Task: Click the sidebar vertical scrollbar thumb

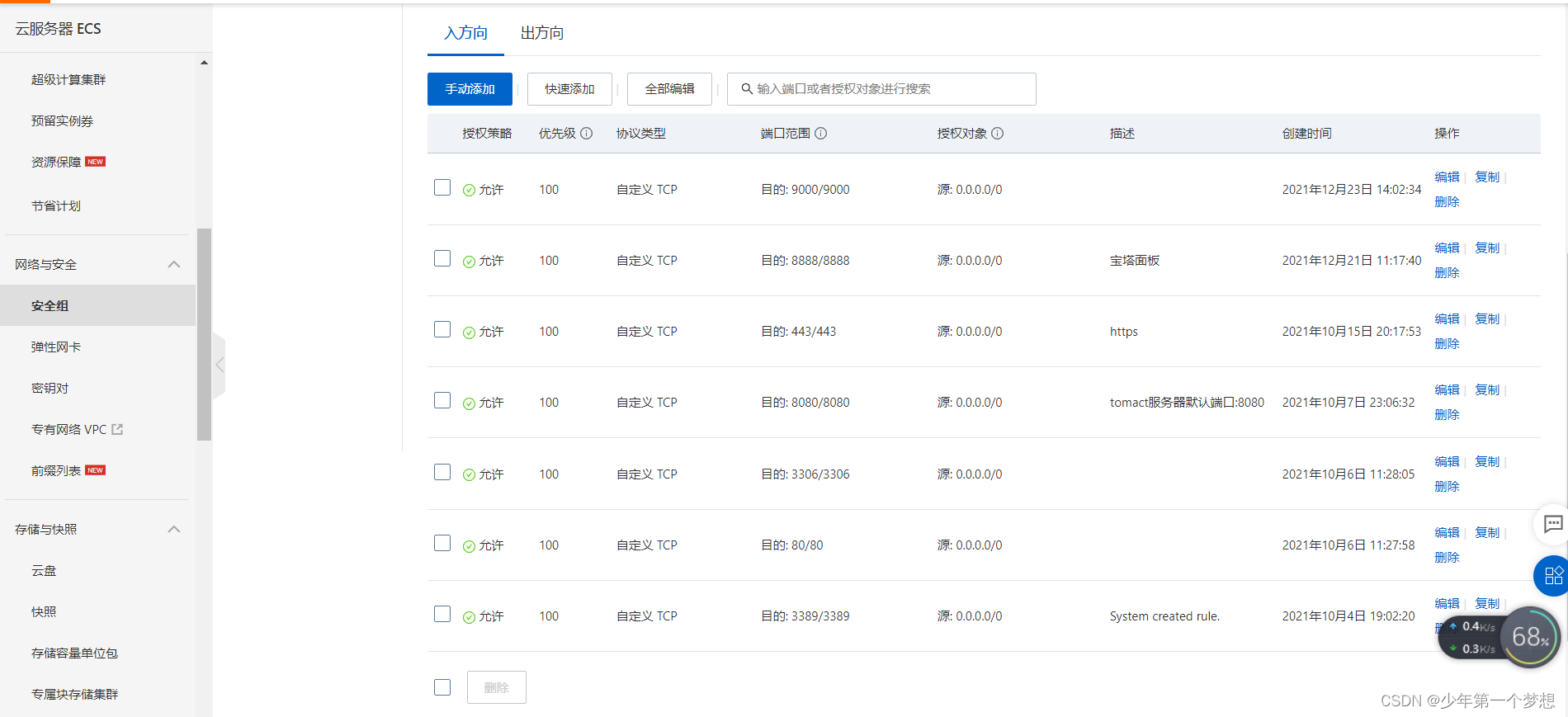Action: [204, 334]
